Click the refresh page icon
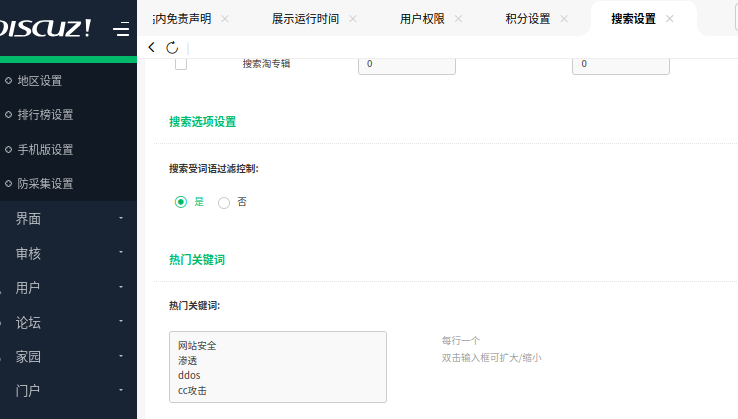The height and width of the screenshot is (419, 738). coord(172,47)
